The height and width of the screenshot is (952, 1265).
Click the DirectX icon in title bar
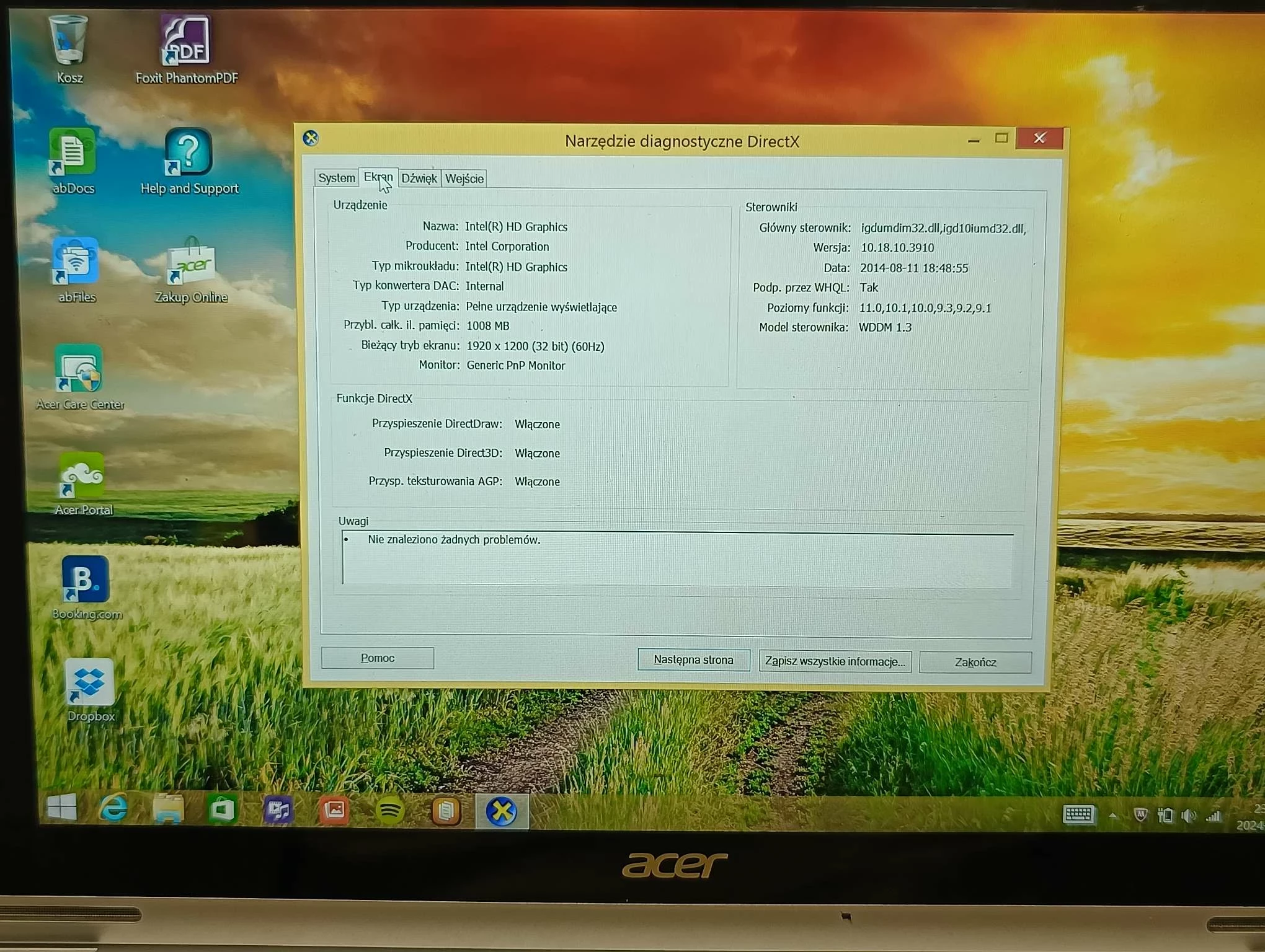311,138
